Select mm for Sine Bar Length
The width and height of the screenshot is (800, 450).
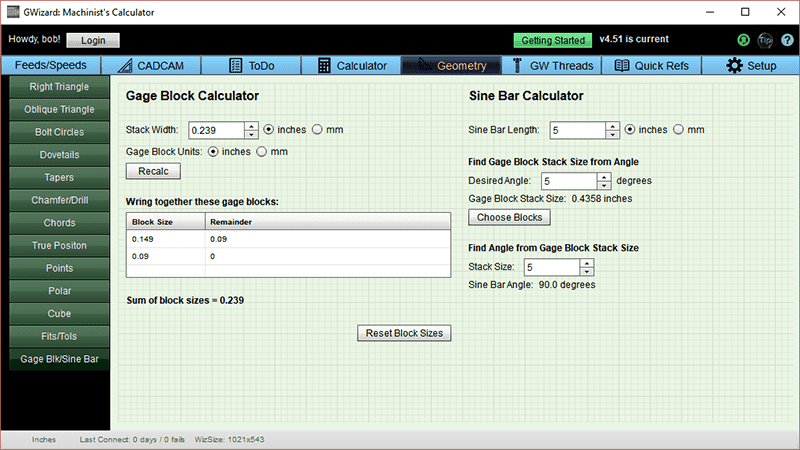point(679,130)
